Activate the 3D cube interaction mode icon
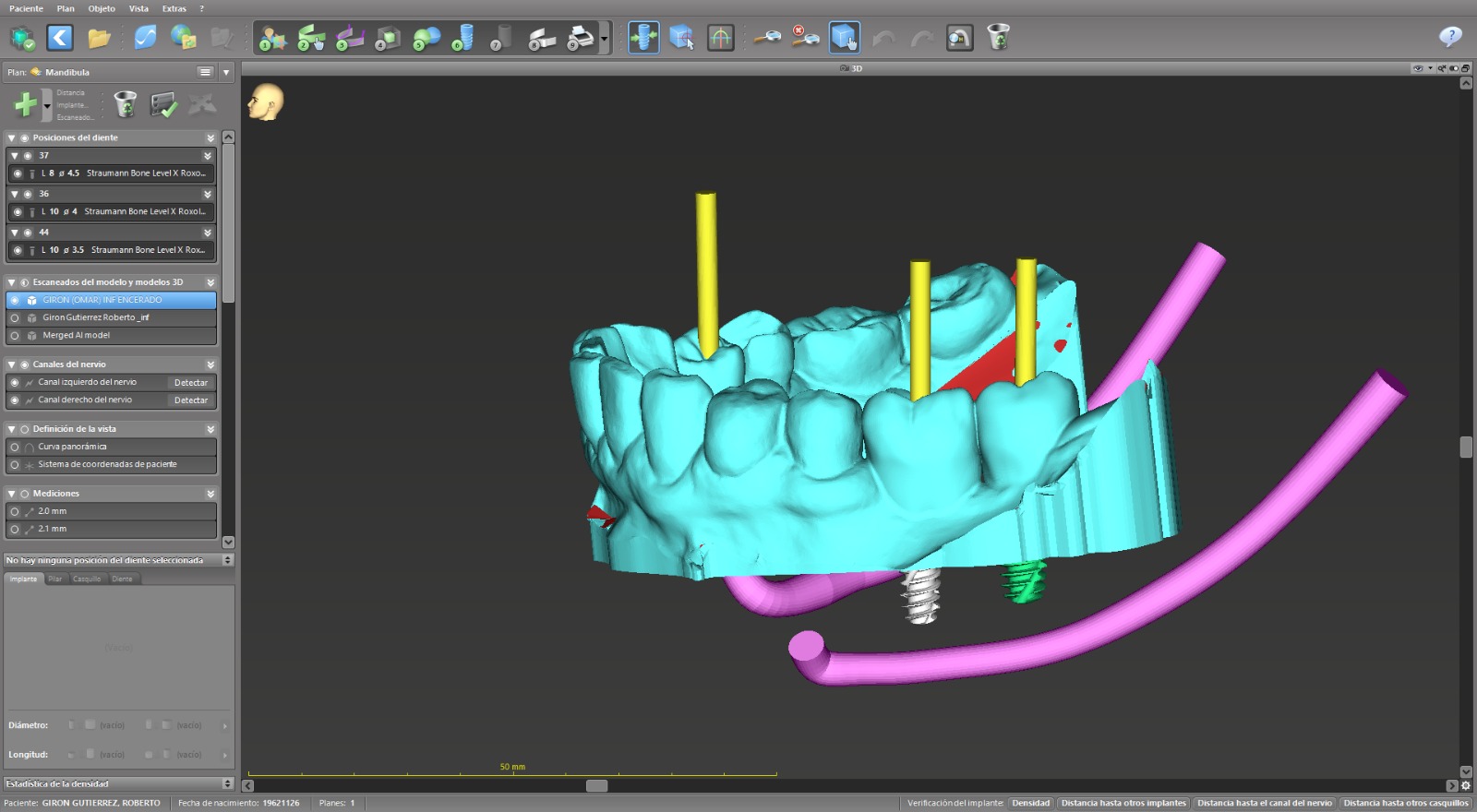This screenshot has height=812, width=1477. pos(845,38)
